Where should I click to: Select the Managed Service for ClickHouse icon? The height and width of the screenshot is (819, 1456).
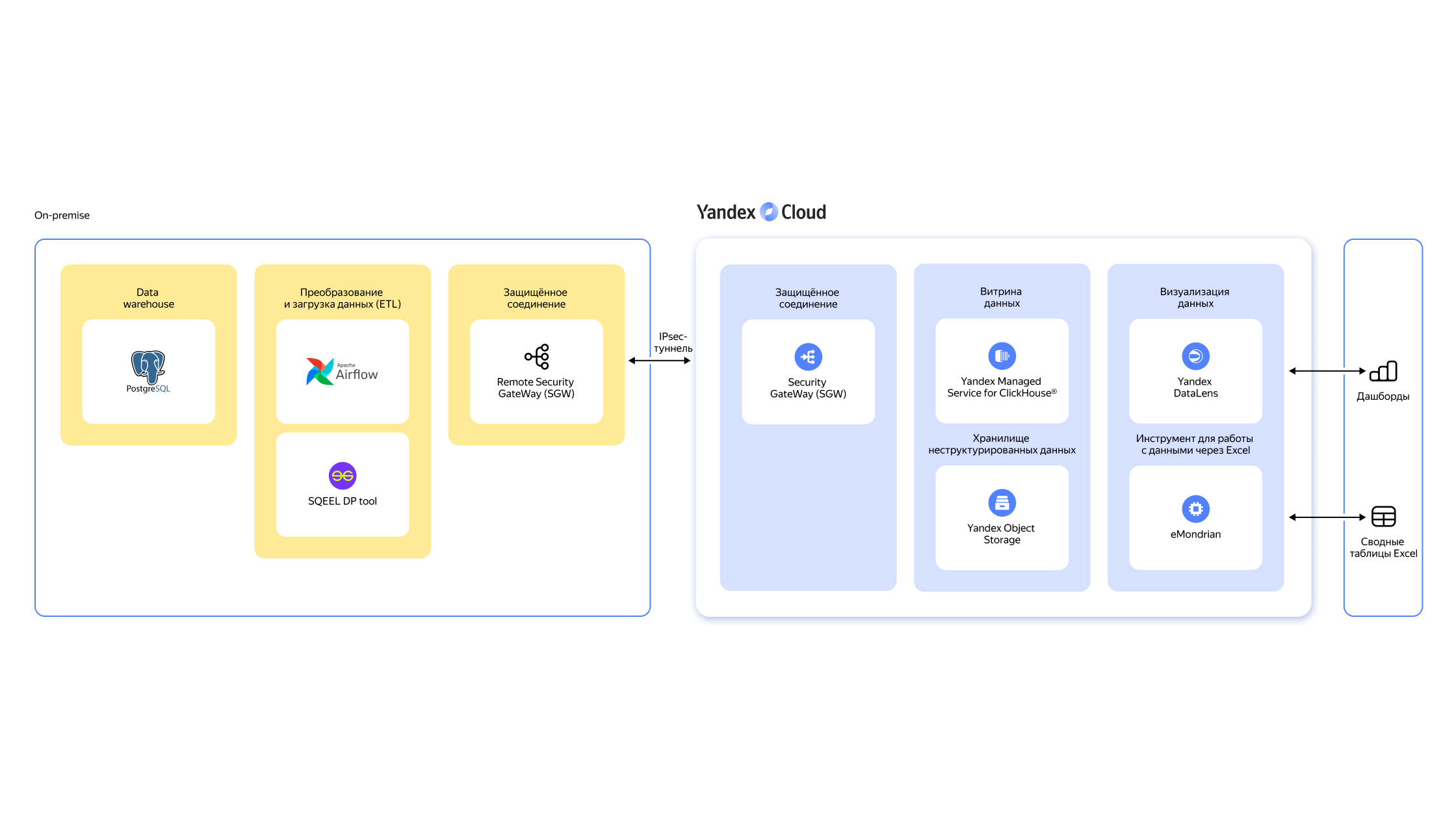pos(1002,356)
